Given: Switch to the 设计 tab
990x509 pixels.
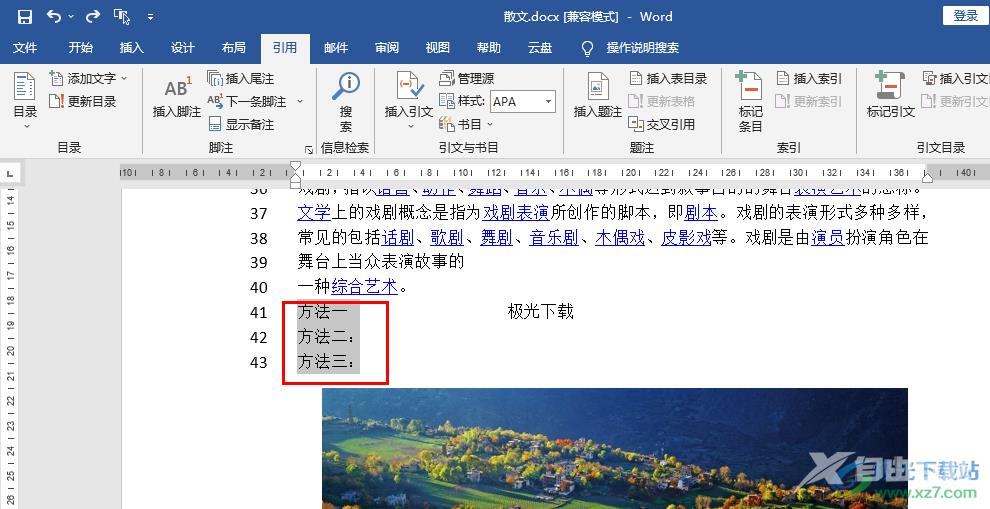Looking at the screenshot, I should [182, 47].
